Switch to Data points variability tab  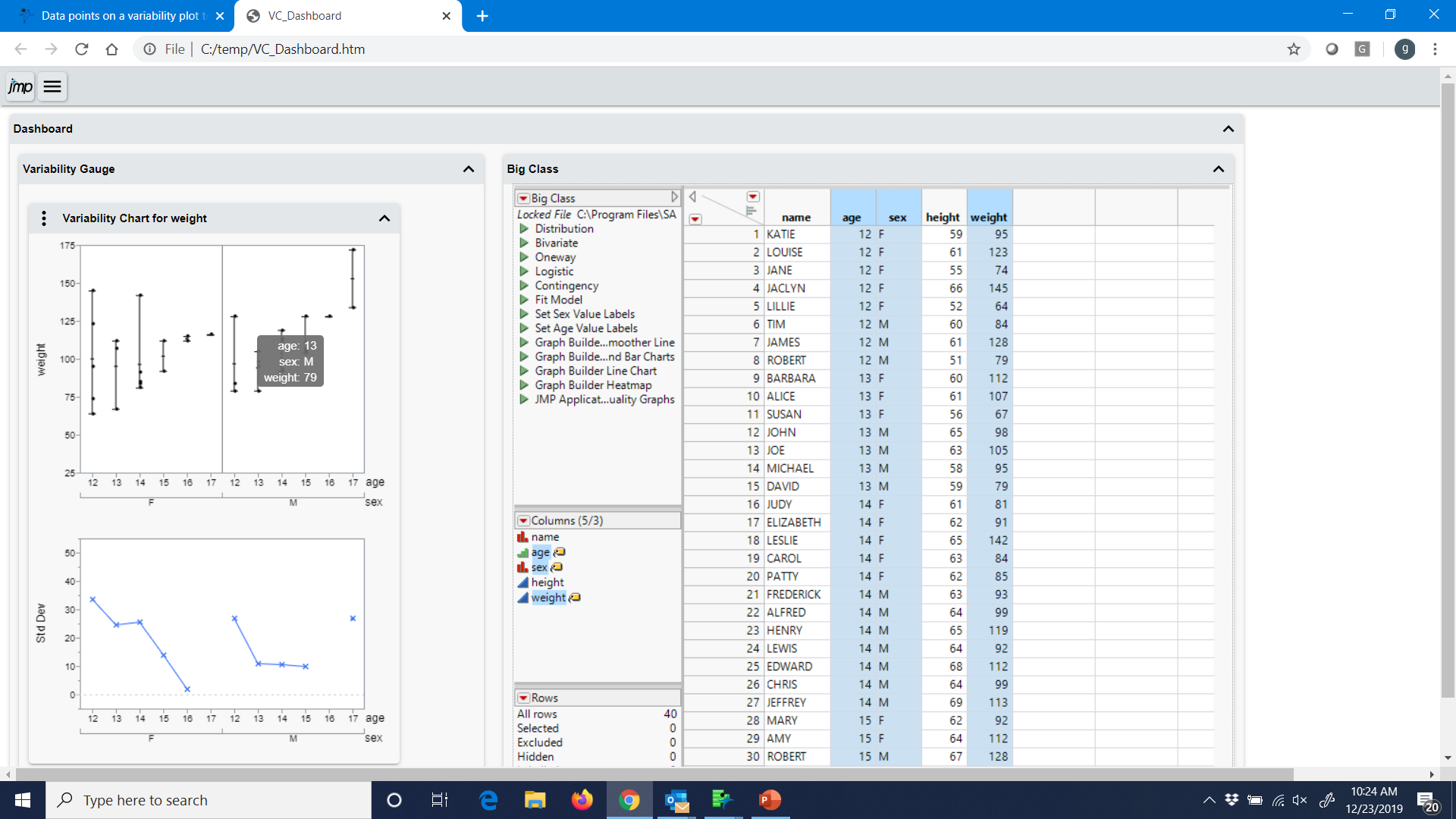[121, 16]
